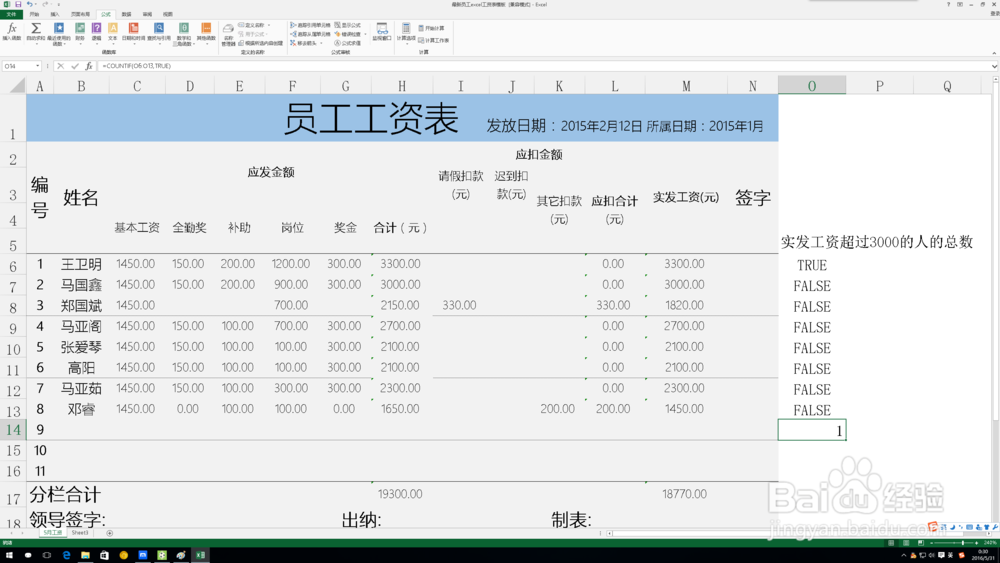Switch to Normal view in the status bar
The height and width of the screenshot is (563, 1000).
891,543
